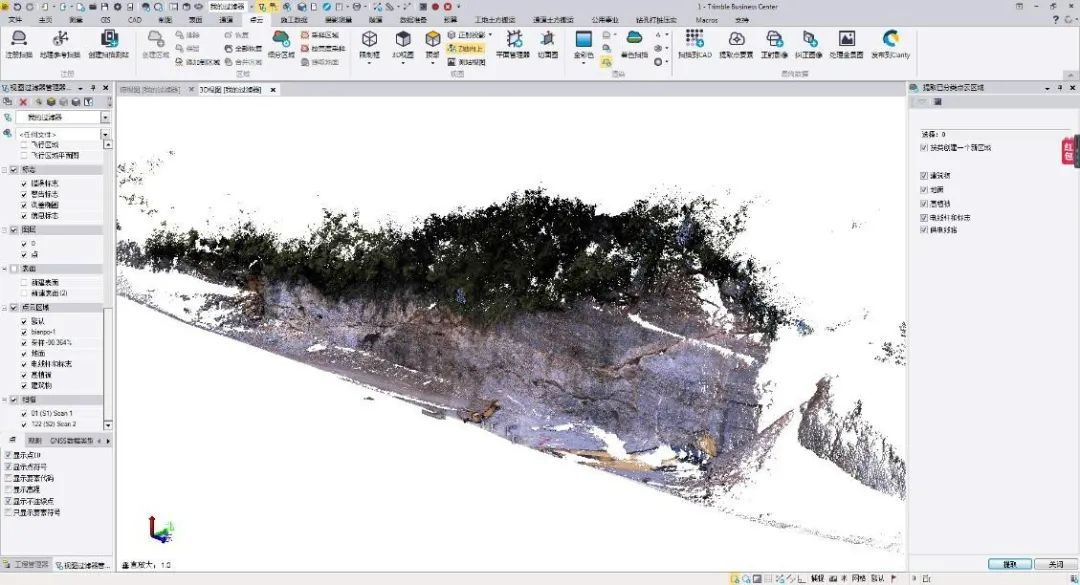Click the 3D axis indicator in the viewport

pos(159,529)
